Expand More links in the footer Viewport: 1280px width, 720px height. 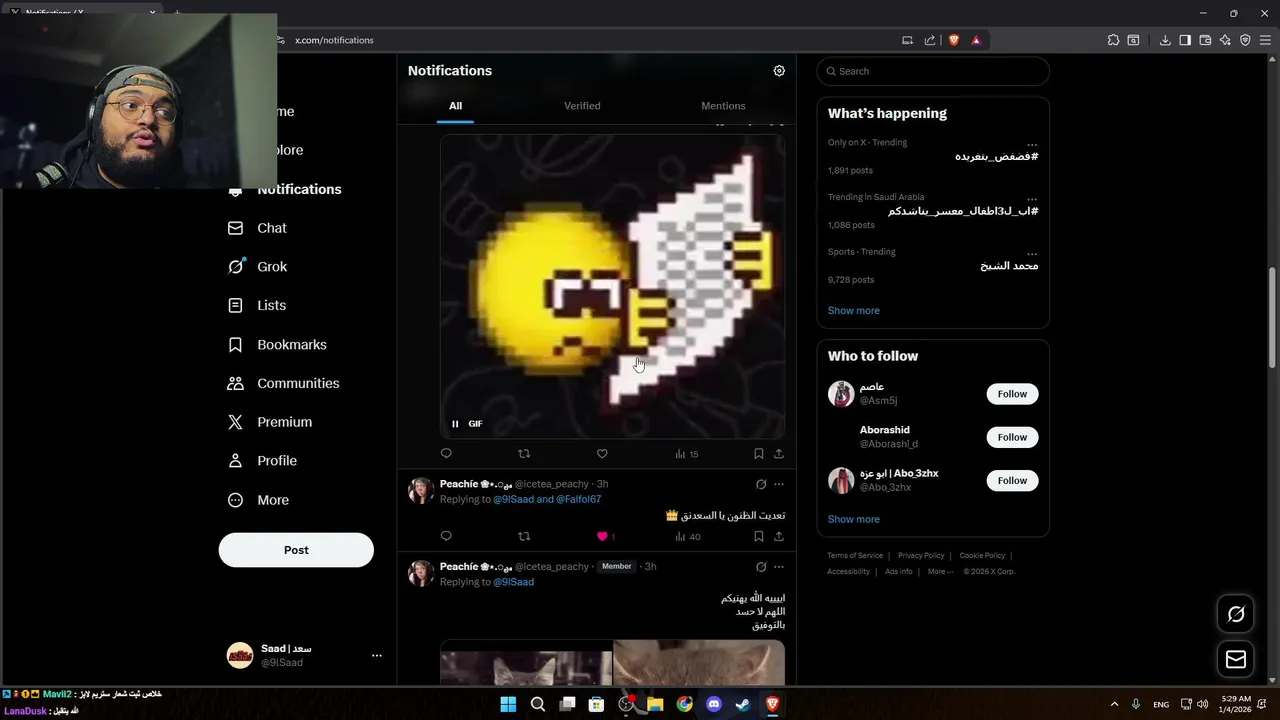[940, 572]
